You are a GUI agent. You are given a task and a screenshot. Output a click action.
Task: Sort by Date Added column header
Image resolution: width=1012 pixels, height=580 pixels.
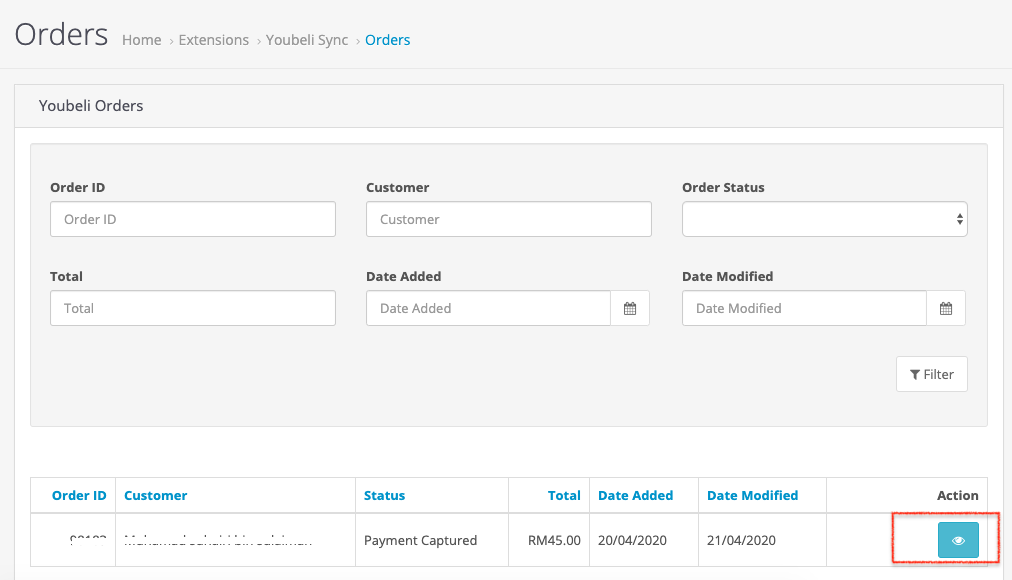635,495
